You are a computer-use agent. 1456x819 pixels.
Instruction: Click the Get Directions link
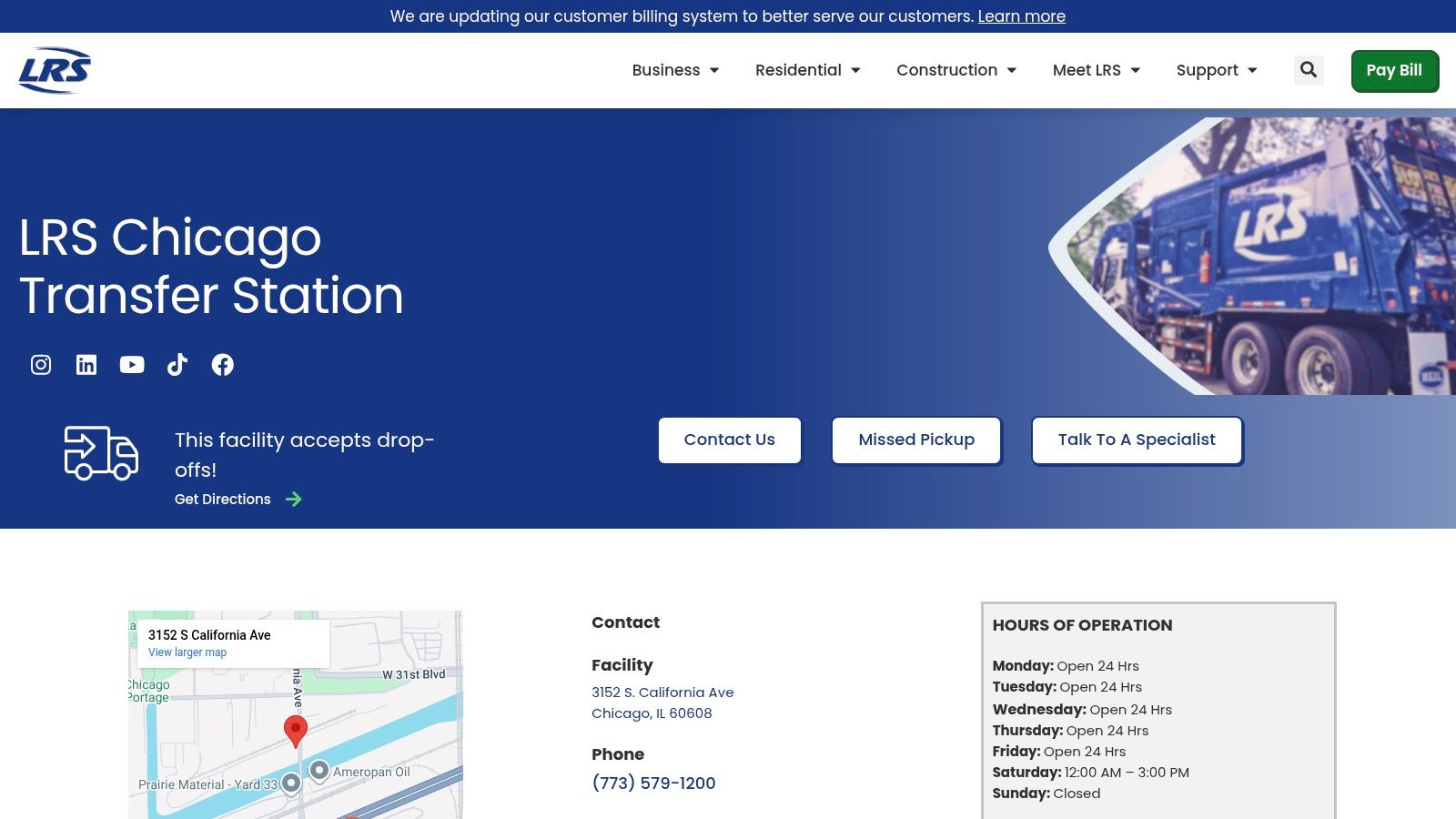tap(223, 499)
